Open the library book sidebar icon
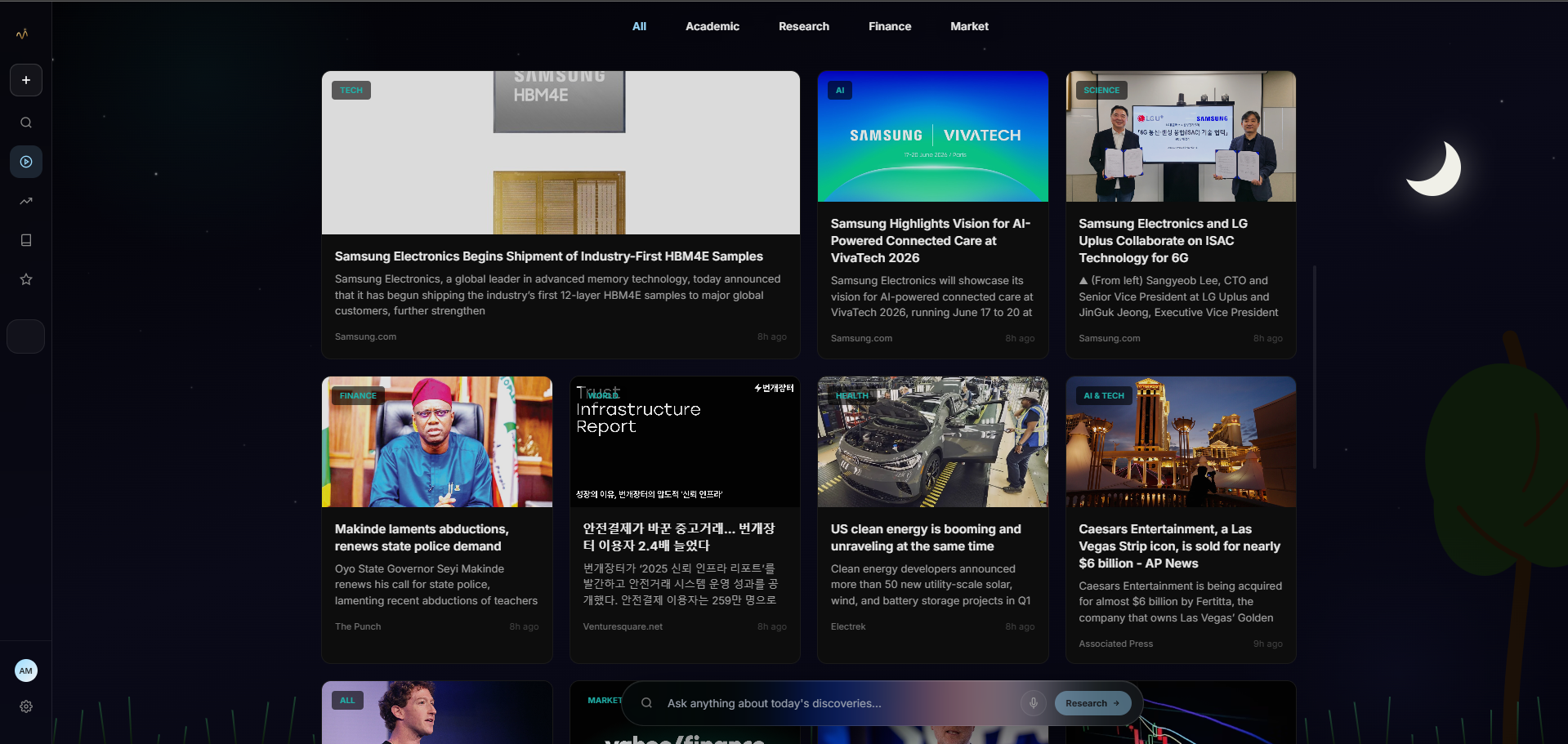Viewport: 1568px width, 744px height. point(26,240)
